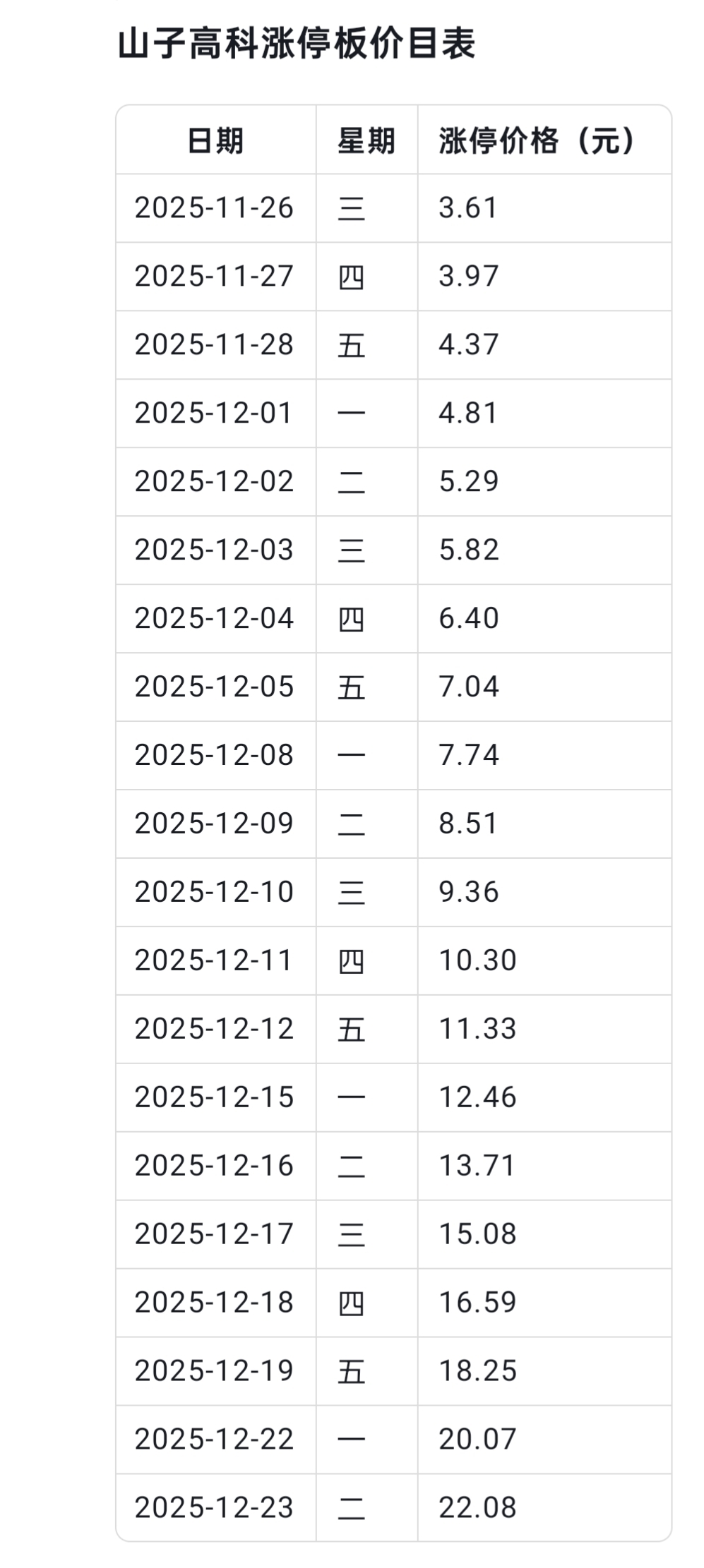The image size is (704, 1568).
Task: Click the date cell 2025-11-26
Action: [214, 207]
